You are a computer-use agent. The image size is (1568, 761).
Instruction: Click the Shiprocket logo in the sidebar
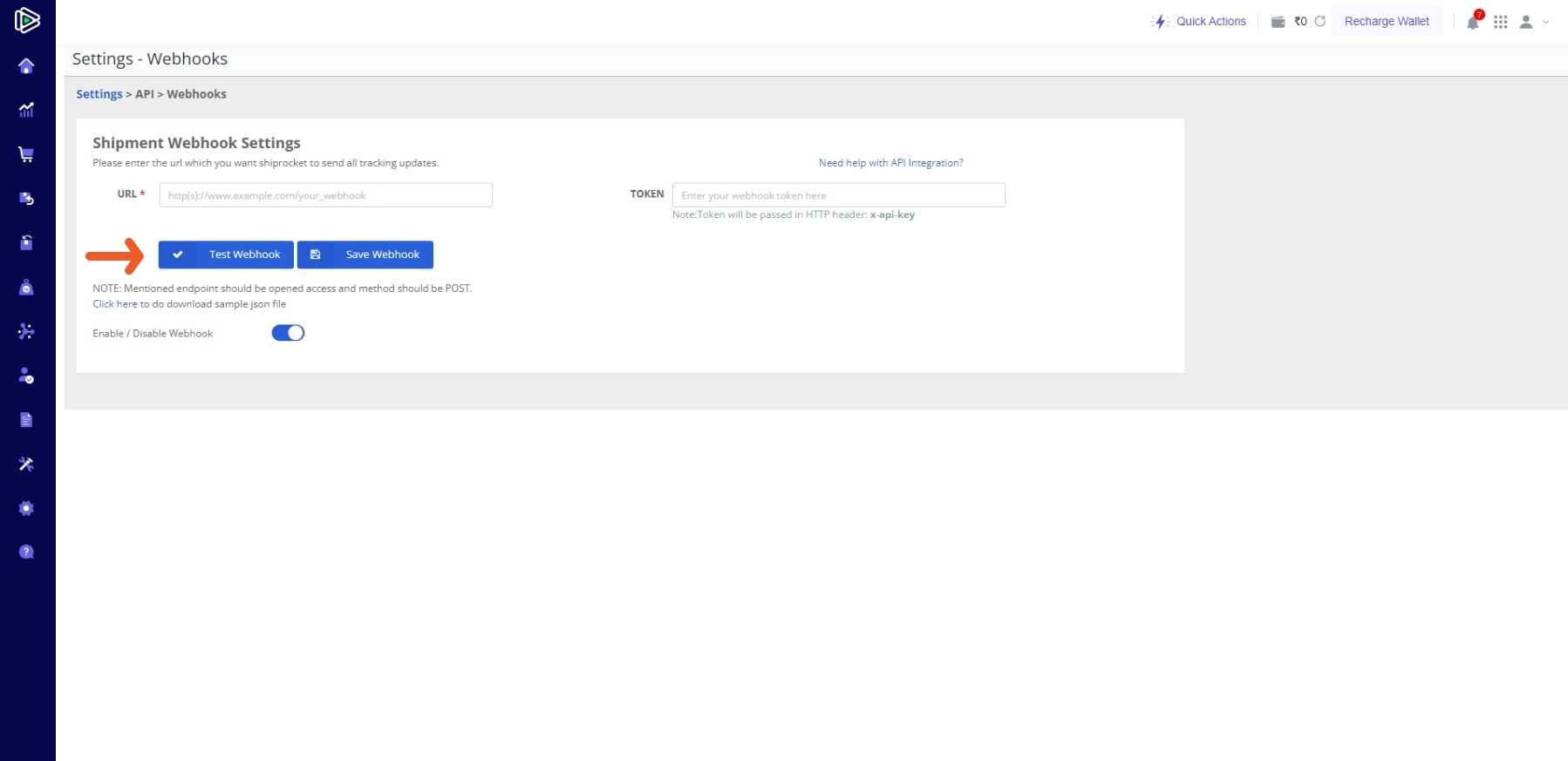[27, 20]
